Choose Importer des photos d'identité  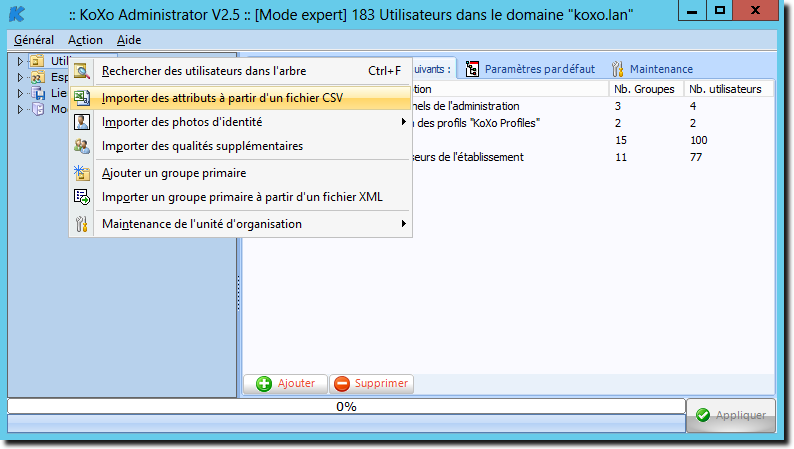point(240,122)
